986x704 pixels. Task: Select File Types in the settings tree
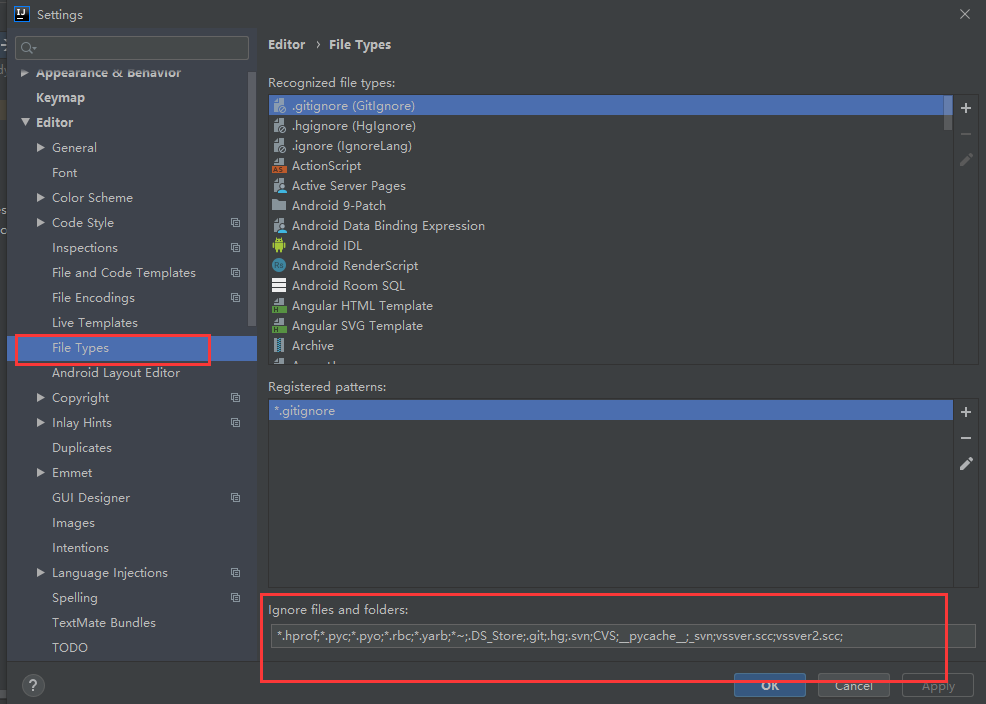[x=132, y=348]
